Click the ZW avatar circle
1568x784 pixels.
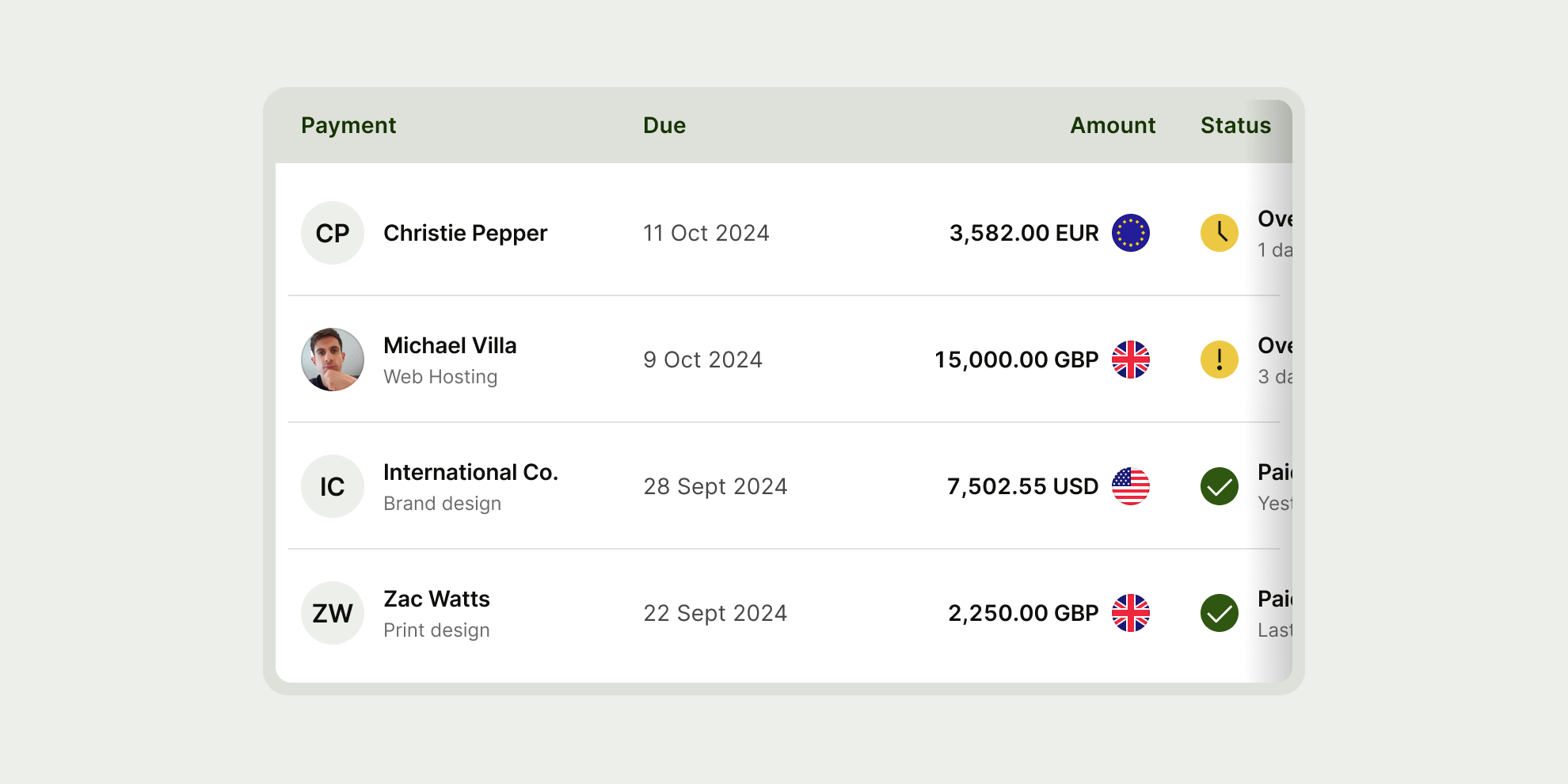click(x=333, y=612)
